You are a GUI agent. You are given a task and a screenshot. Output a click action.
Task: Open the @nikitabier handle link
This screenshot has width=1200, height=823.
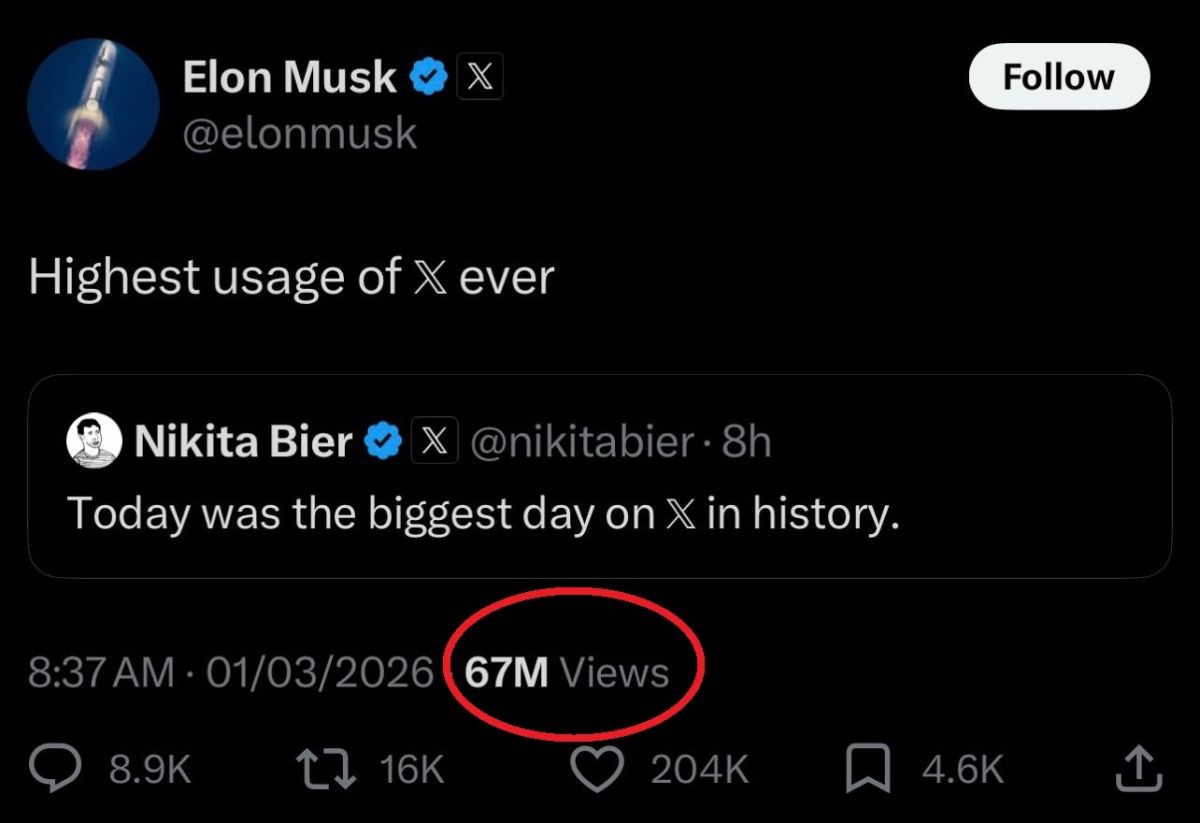pos(583,441)
